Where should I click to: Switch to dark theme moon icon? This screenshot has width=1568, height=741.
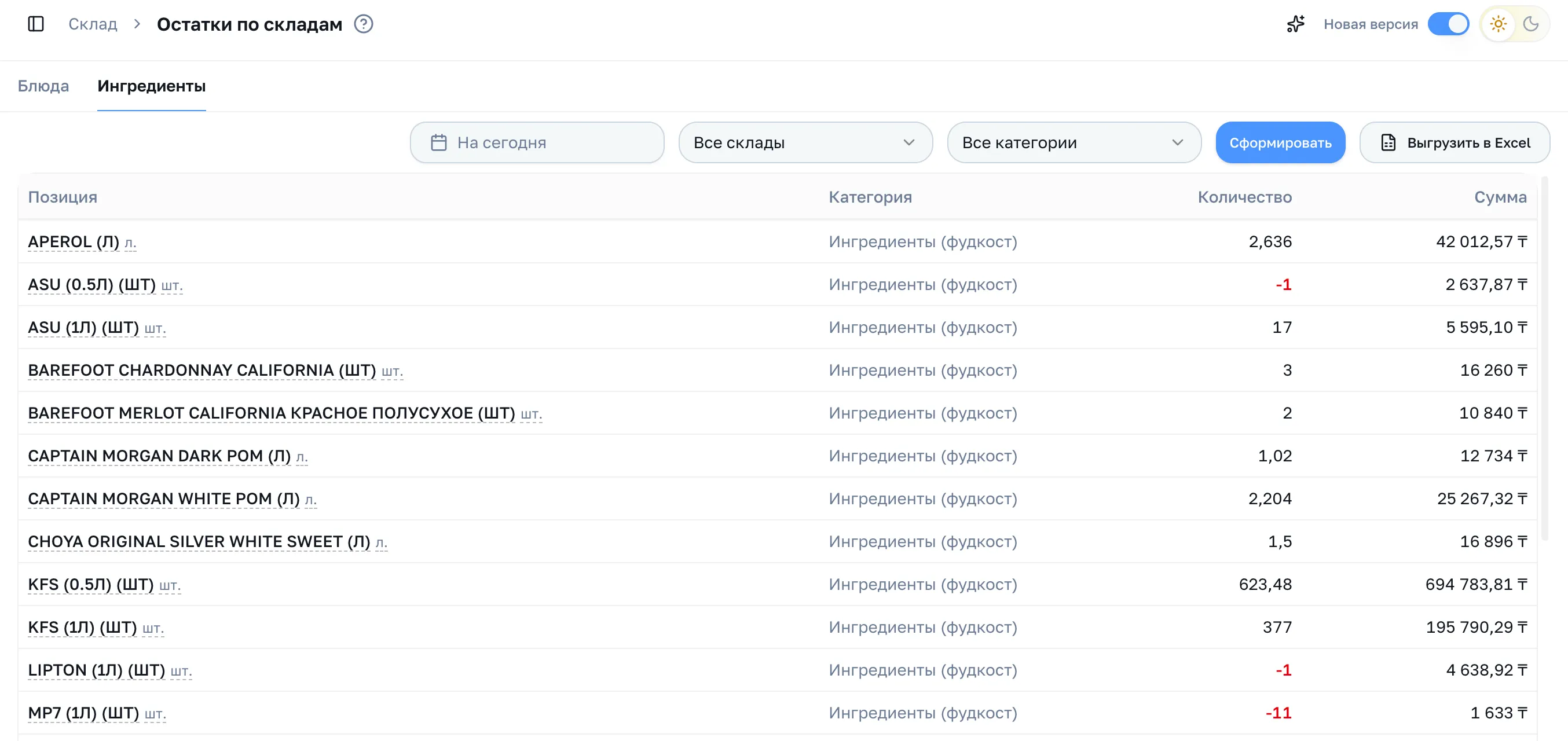(1530, 24)
